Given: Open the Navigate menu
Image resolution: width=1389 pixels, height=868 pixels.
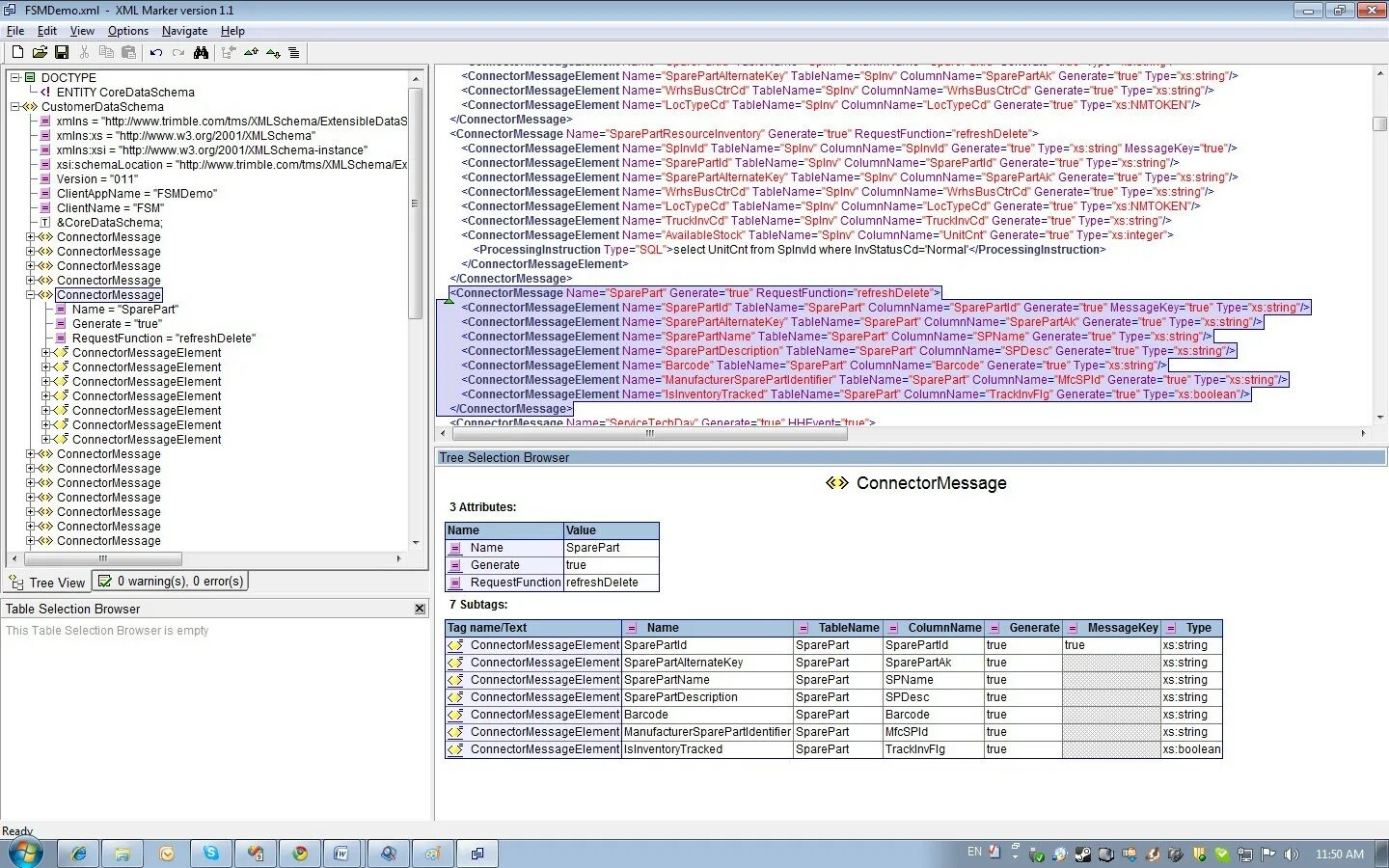Looking at the screenshot, I should coord(184,31).
